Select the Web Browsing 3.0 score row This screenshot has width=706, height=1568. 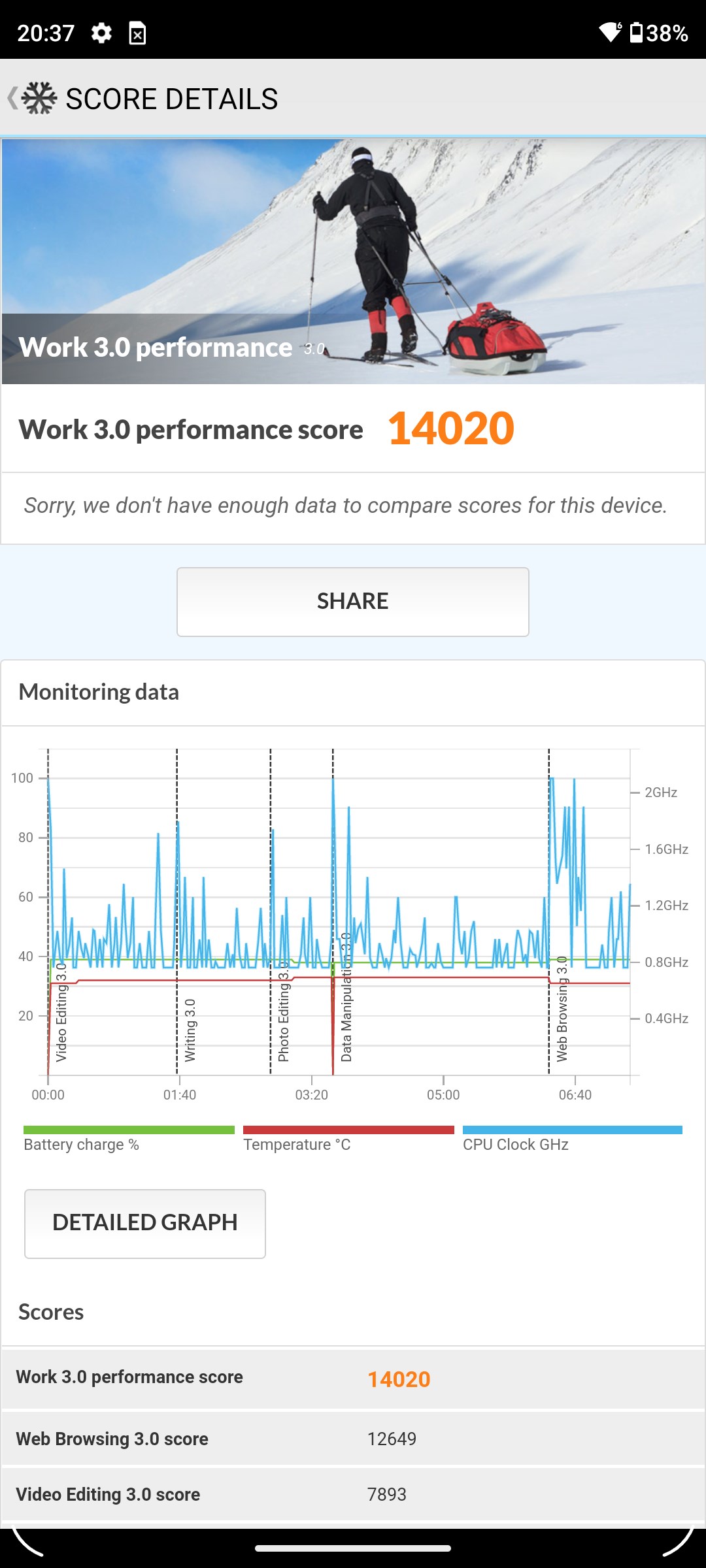point(353,1439)
